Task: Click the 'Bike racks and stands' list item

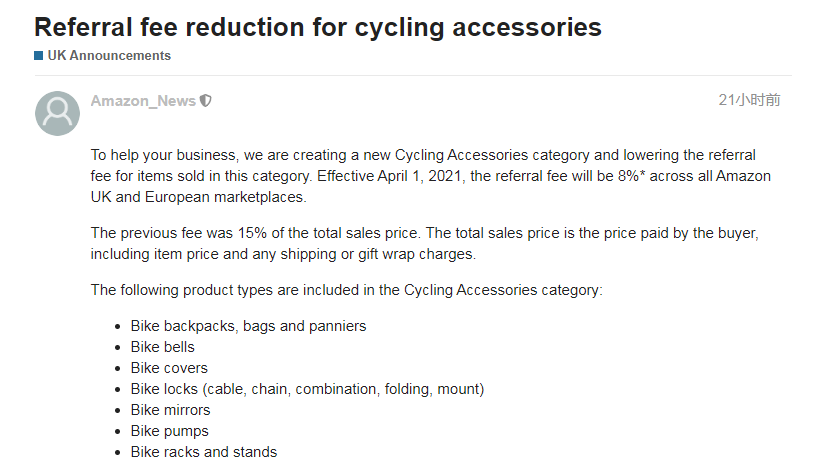Action: click(204, 452)
